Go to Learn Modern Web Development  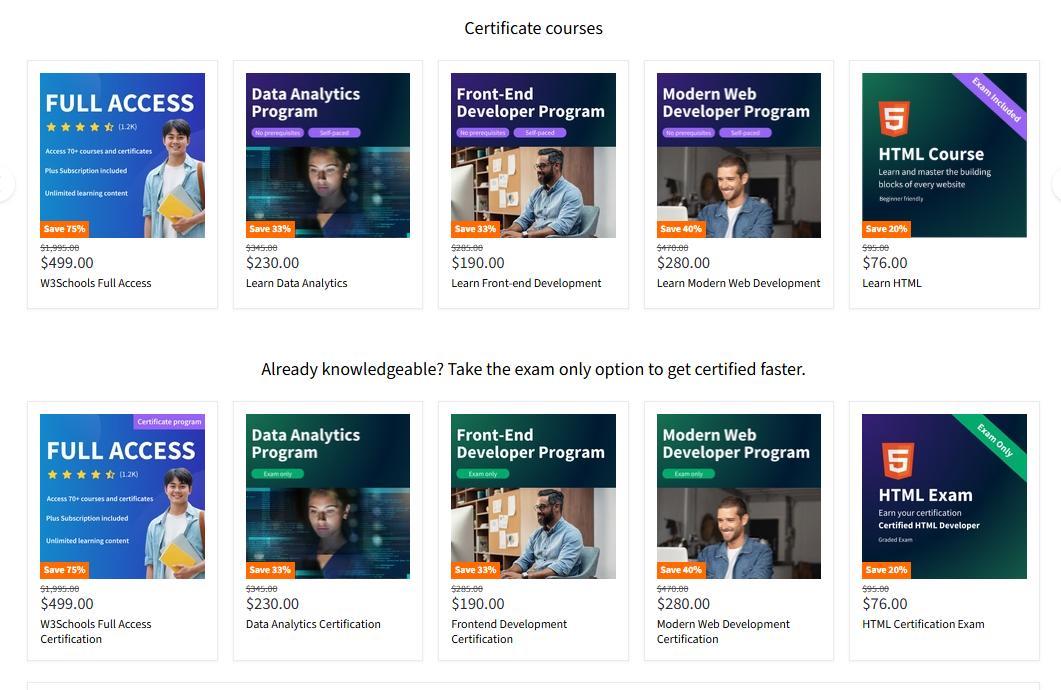point(738,283)
